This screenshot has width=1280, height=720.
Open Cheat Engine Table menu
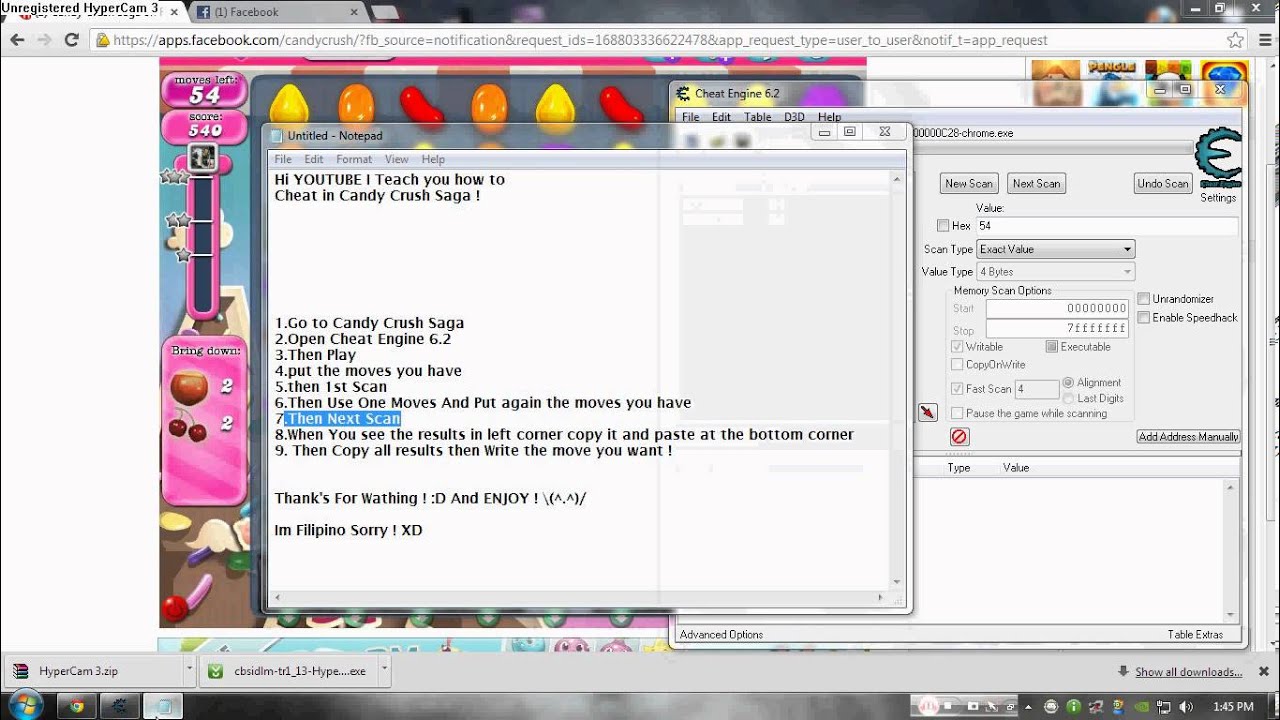click(x=758, y=117)
